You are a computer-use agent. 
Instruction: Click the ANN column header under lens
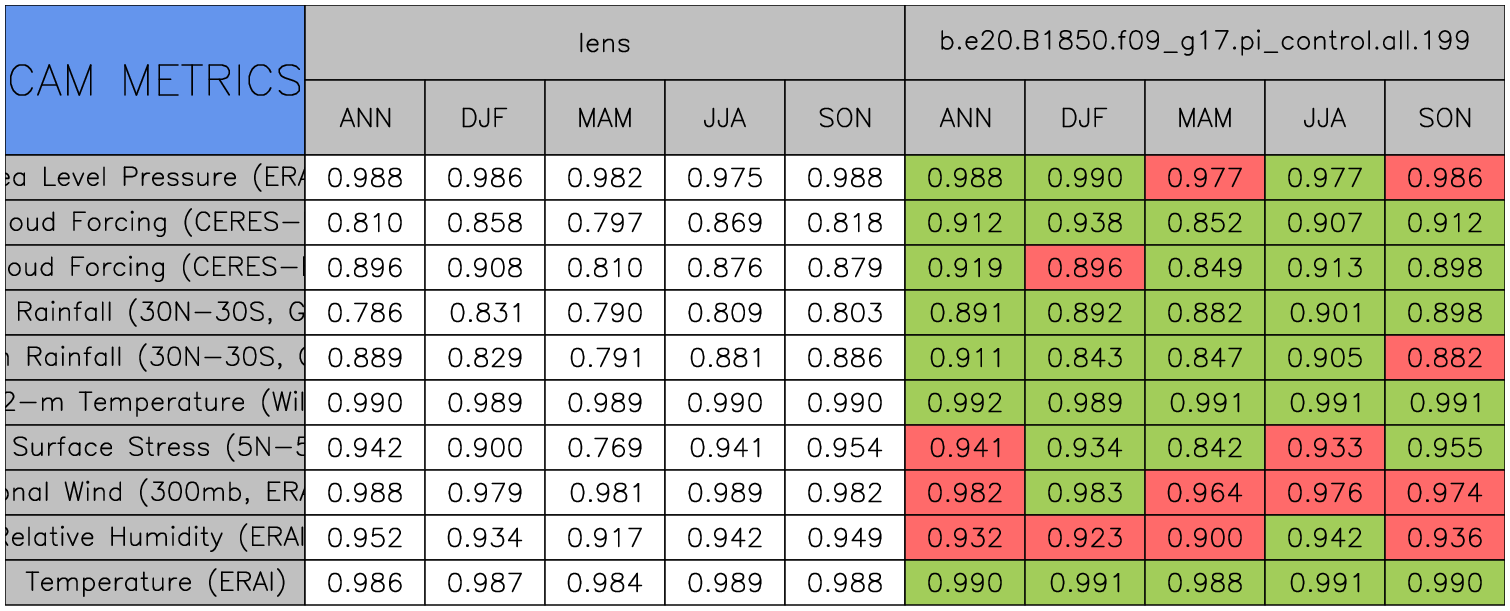pos(365,118)
